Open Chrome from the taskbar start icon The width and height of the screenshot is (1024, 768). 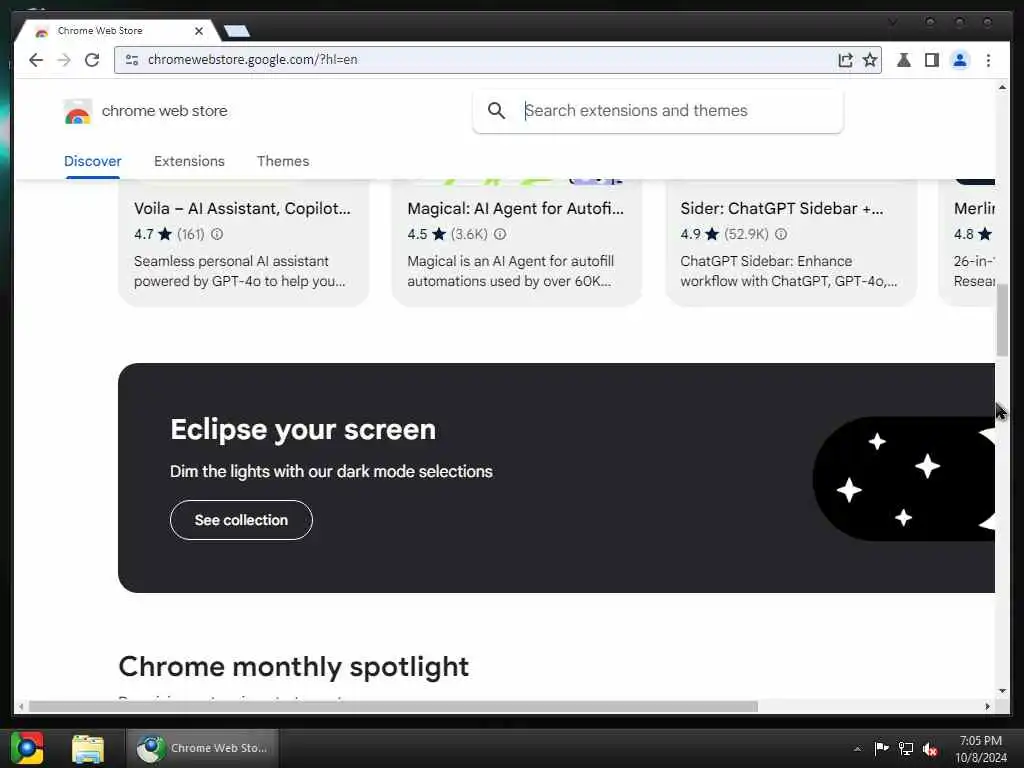click(27, 748)
